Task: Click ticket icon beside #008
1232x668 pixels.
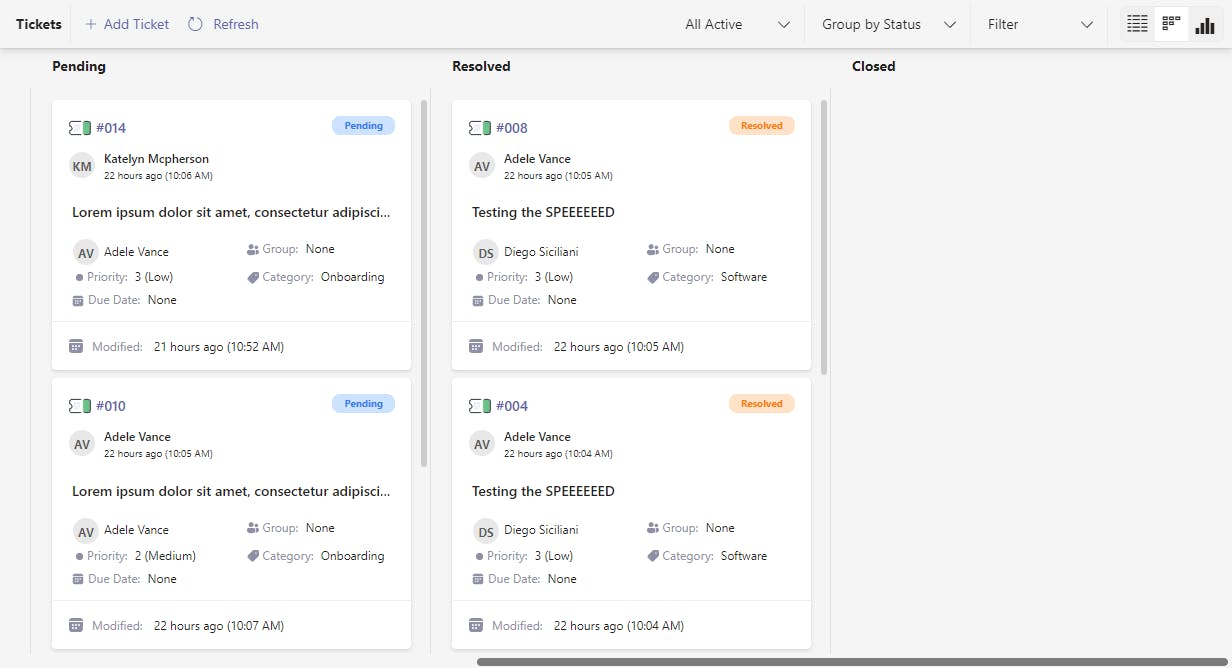Action: point(480,128)
